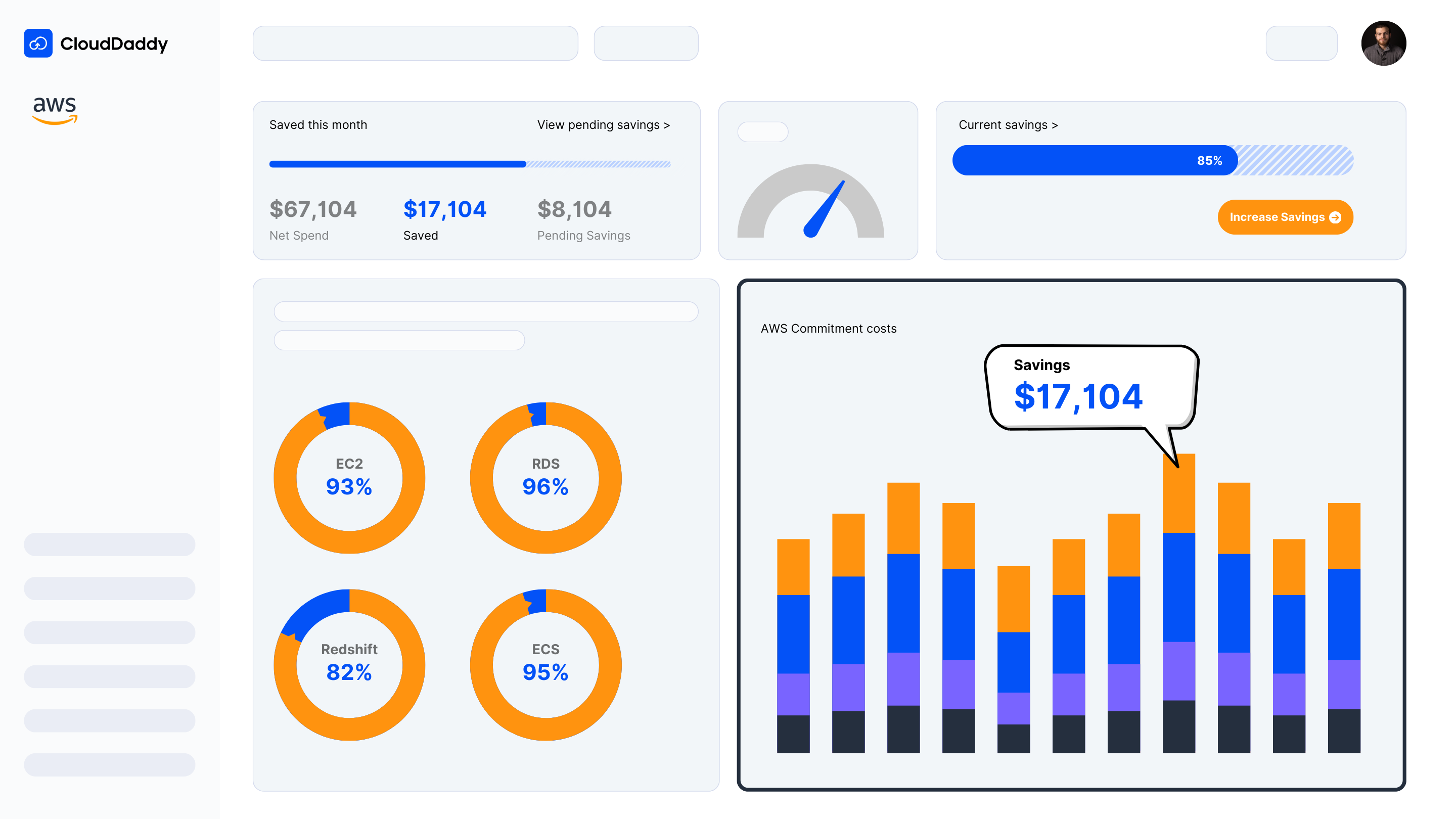
Task: Select the AWS logo in sidebar
Action: (54, 110)
